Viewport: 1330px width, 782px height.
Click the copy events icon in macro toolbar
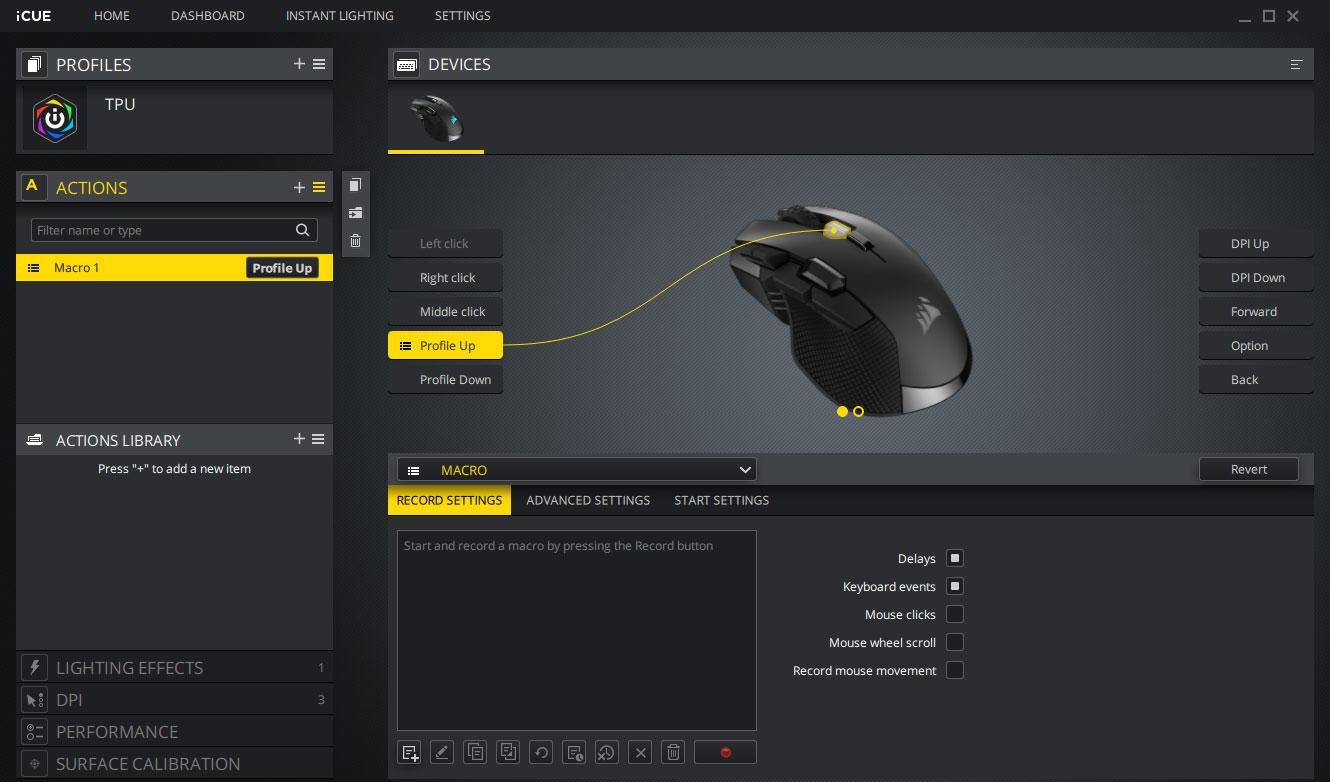pos(475,752)
